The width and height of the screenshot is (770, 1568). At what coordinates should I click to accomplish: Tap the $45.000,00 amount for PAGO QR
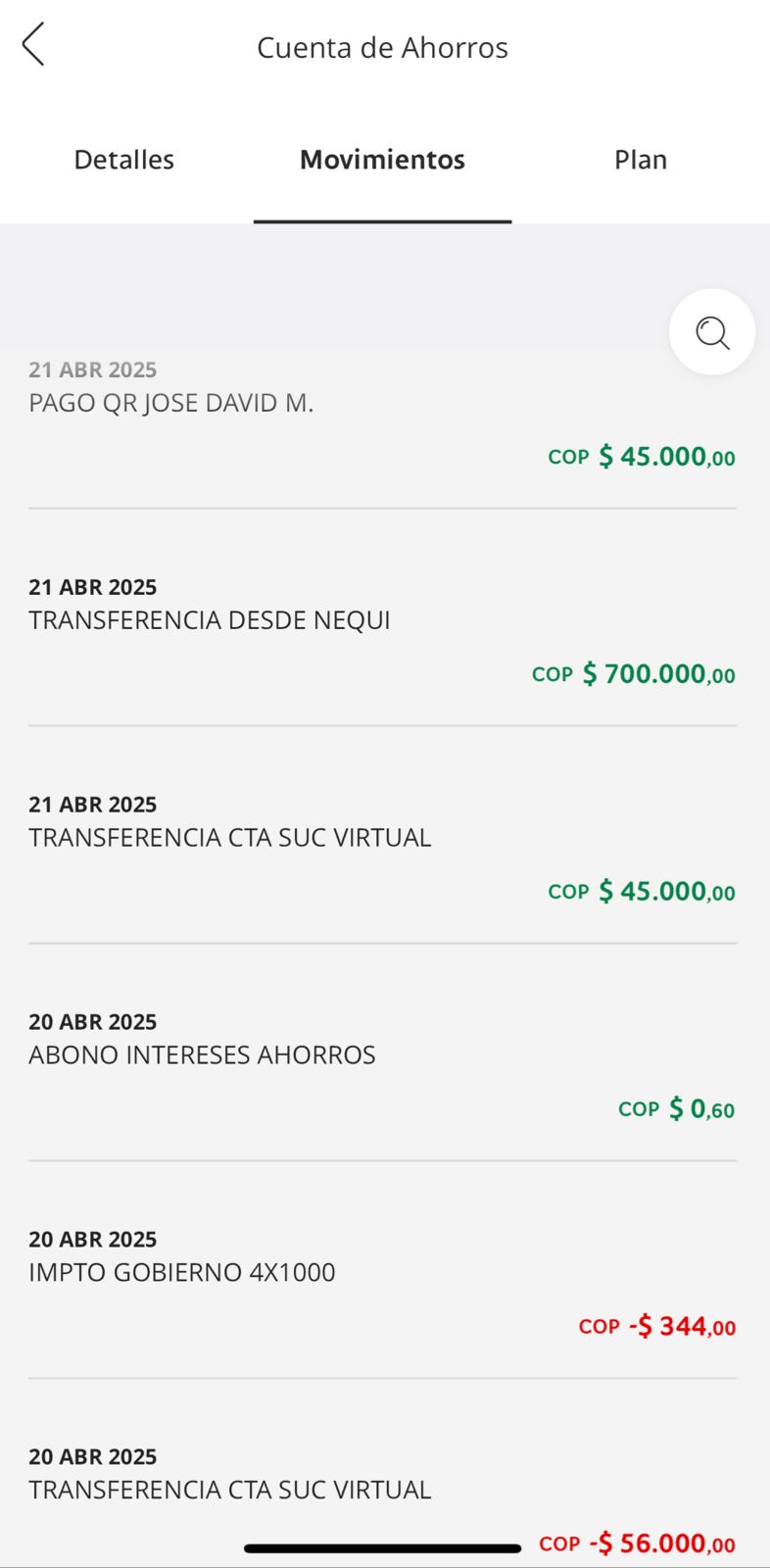coord(666,457)
